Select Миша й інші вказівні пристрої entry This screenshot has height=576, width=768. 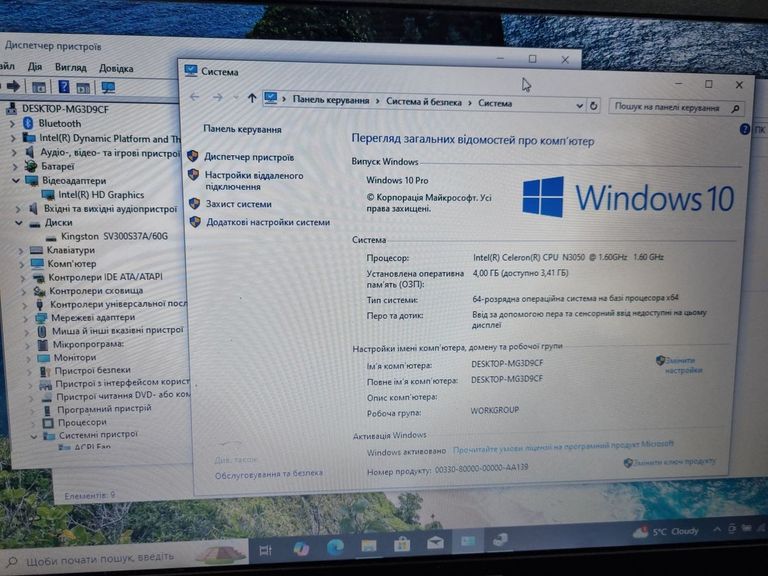pos(118,331)
